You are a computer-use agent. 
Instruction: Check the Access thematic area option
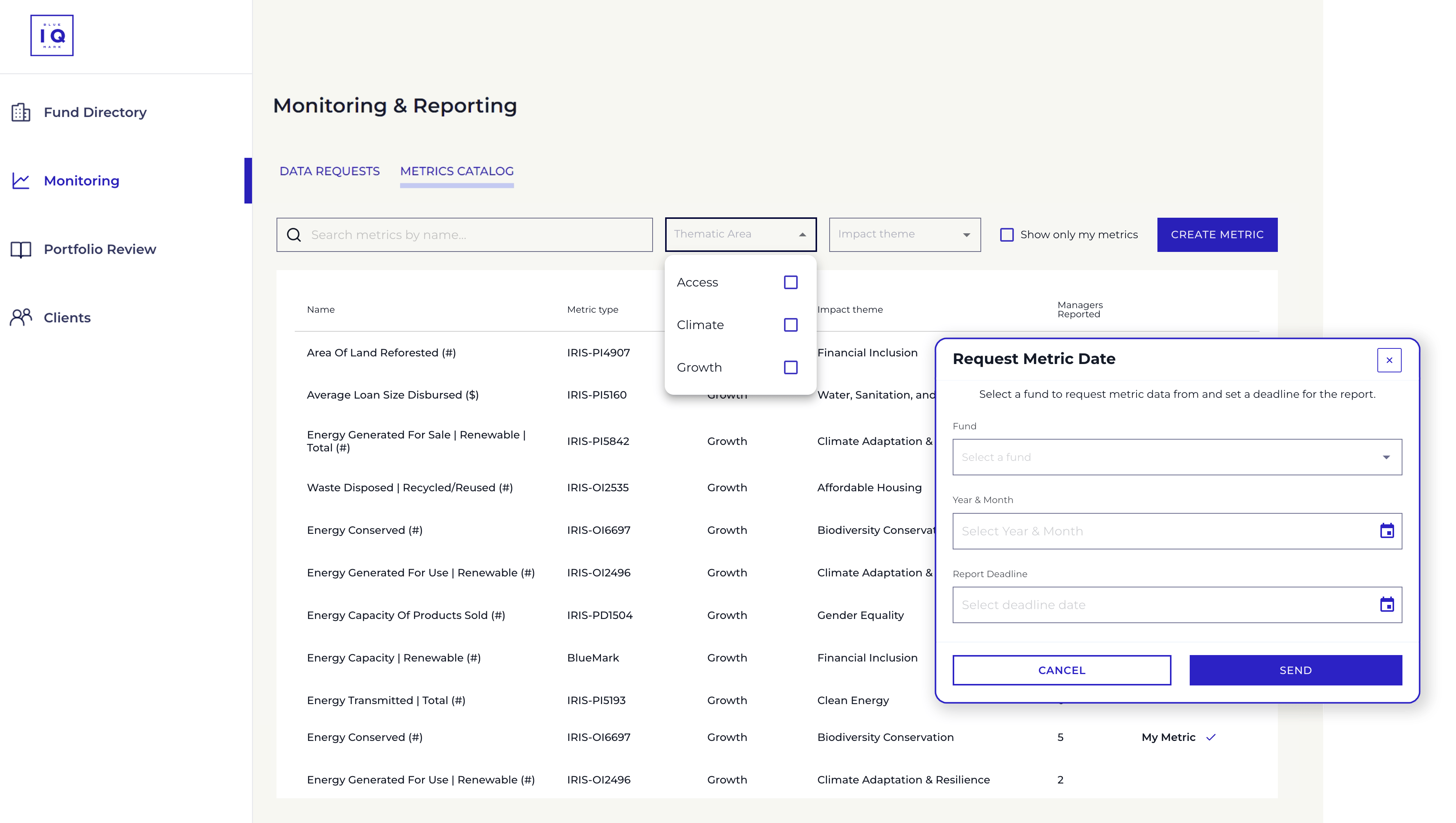point(790,282)
